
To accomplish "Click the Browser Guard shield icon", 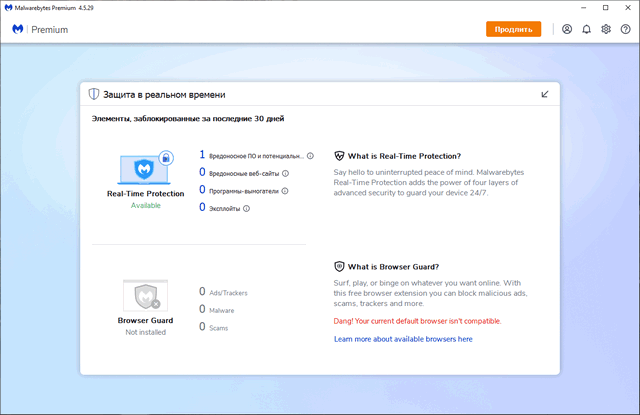I will tap(146, 296).
